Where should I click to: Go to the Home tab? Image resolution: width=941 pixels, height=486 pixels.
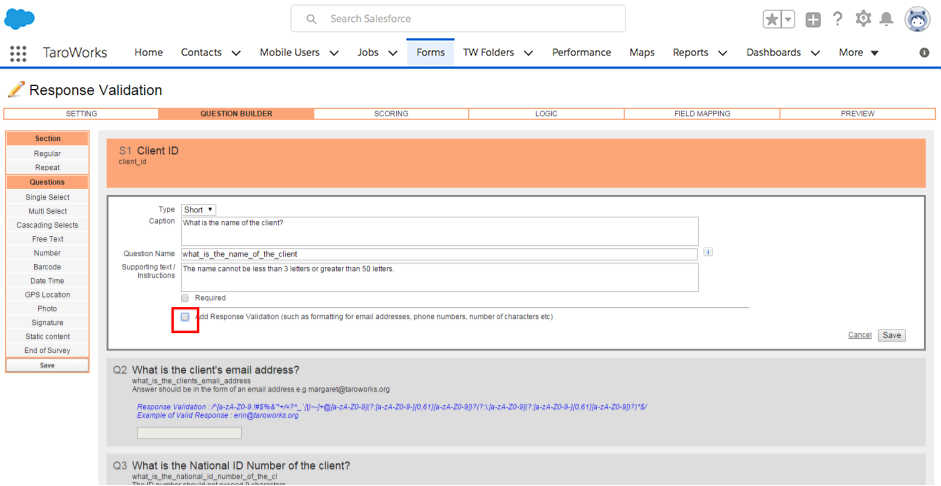click(x=148, y=52)
